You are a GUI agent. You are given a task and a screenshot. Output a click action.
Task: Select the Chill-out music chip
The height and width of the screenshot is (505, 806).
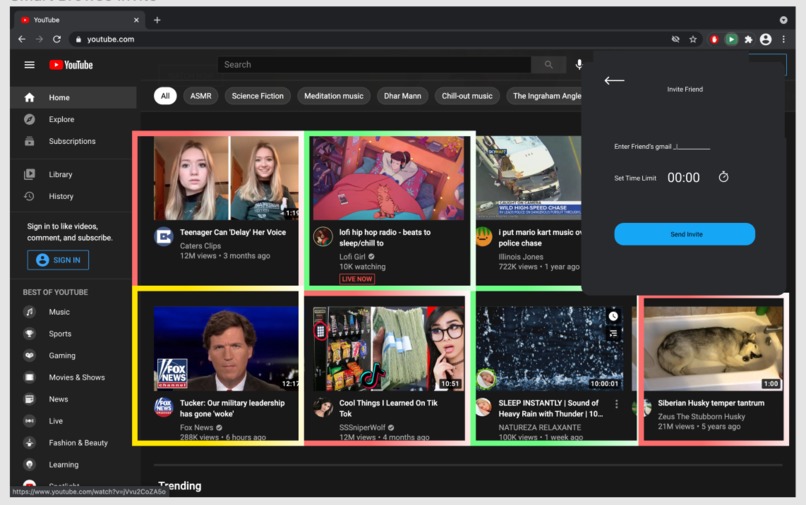(x=467, y=96)
